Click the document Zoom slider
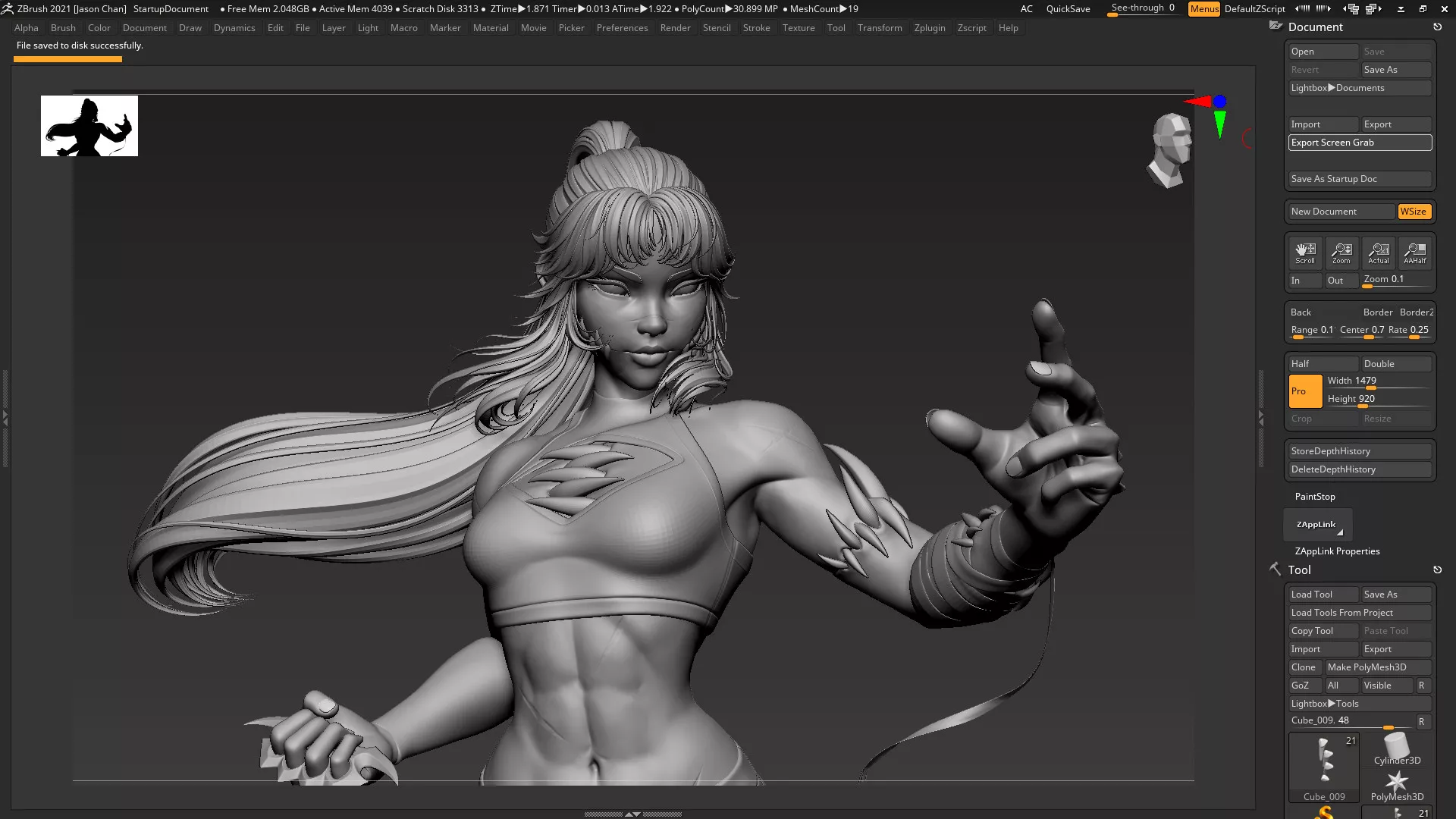The height and width of the screenshot is (819, 1456). click(x=1395, y=281)
